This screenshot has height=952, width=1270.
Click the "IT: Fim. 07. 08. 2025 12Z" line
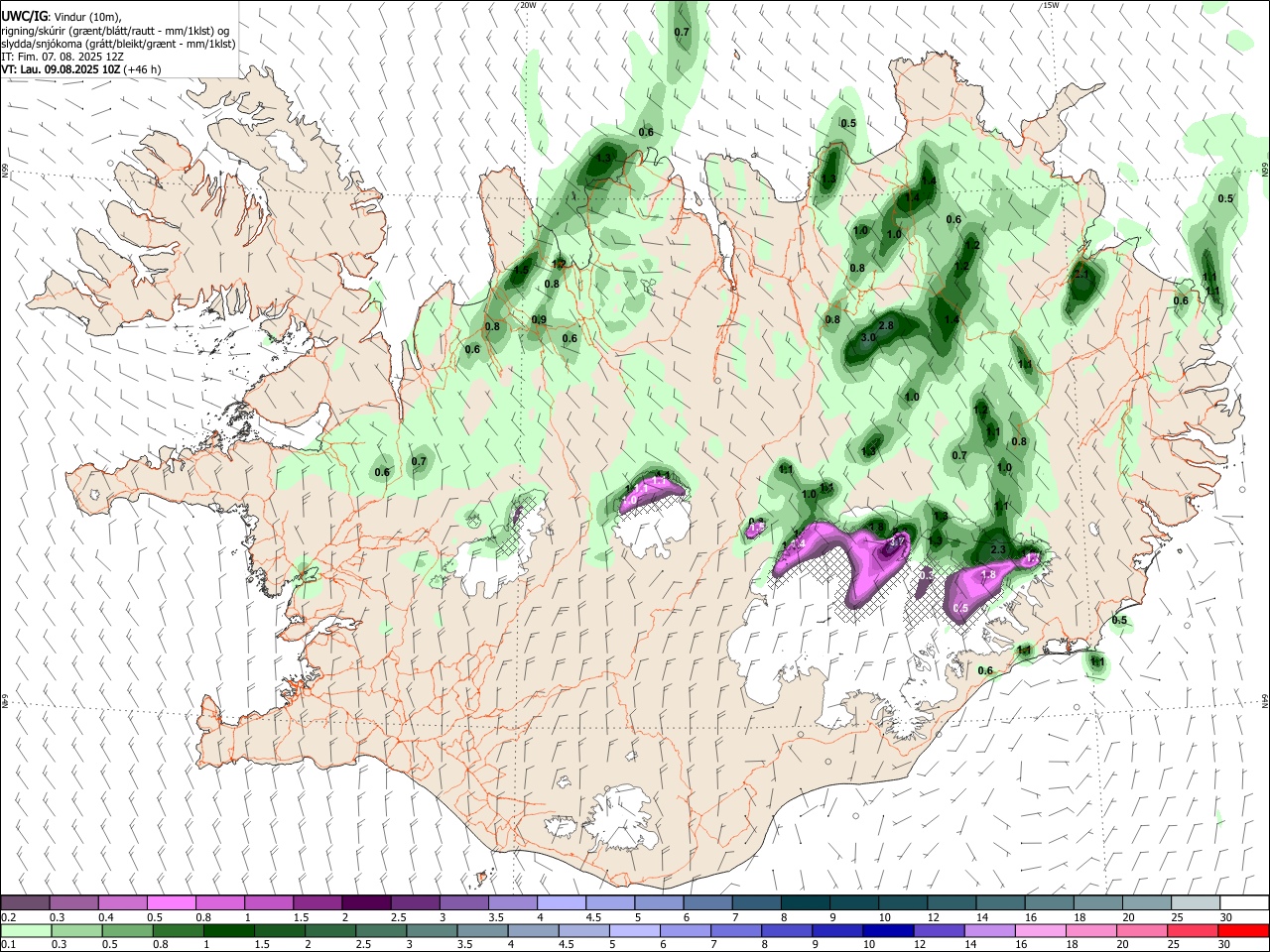pos(63,58)
